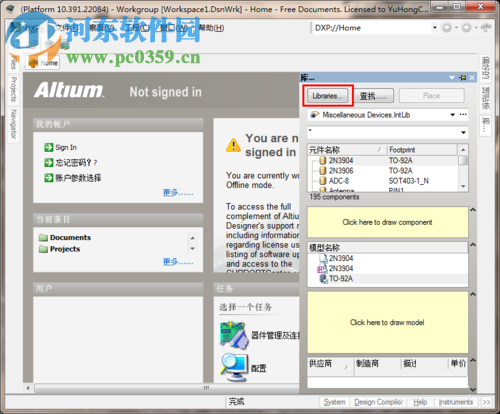Open the library panel options arrow
The height and width of the screenshot is (414, 500).
(x=452, y=78)
